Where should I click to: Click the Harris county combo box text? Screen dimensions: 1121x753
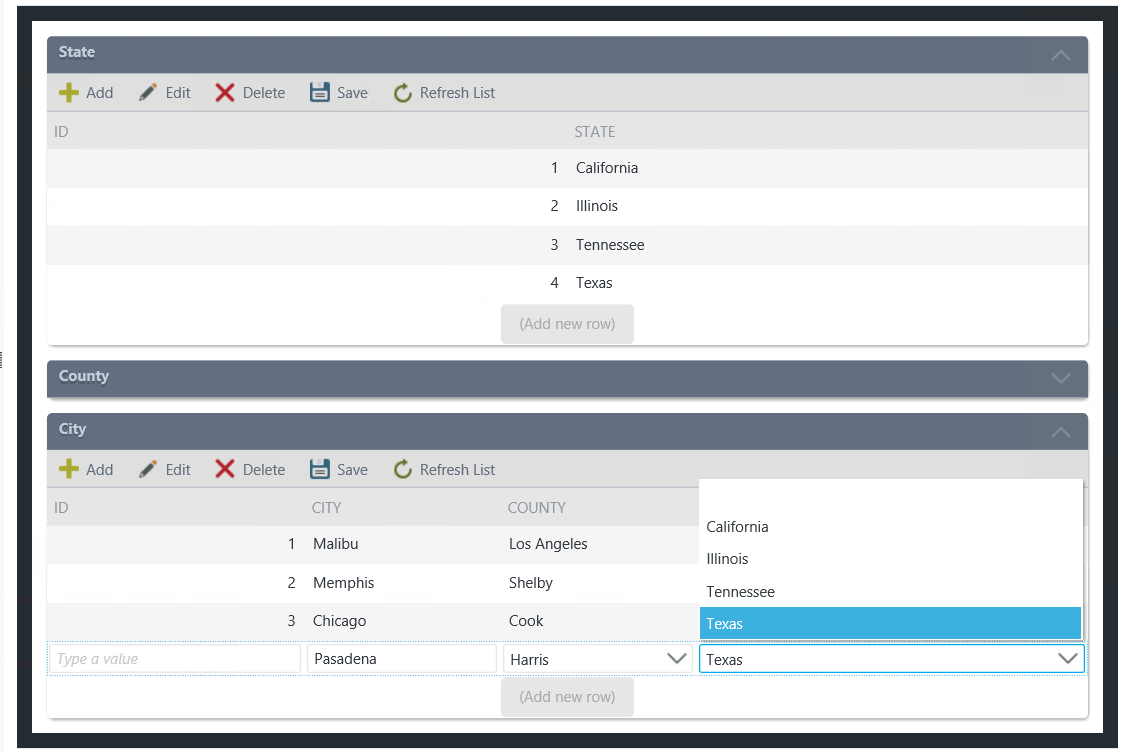pos(529,660)
